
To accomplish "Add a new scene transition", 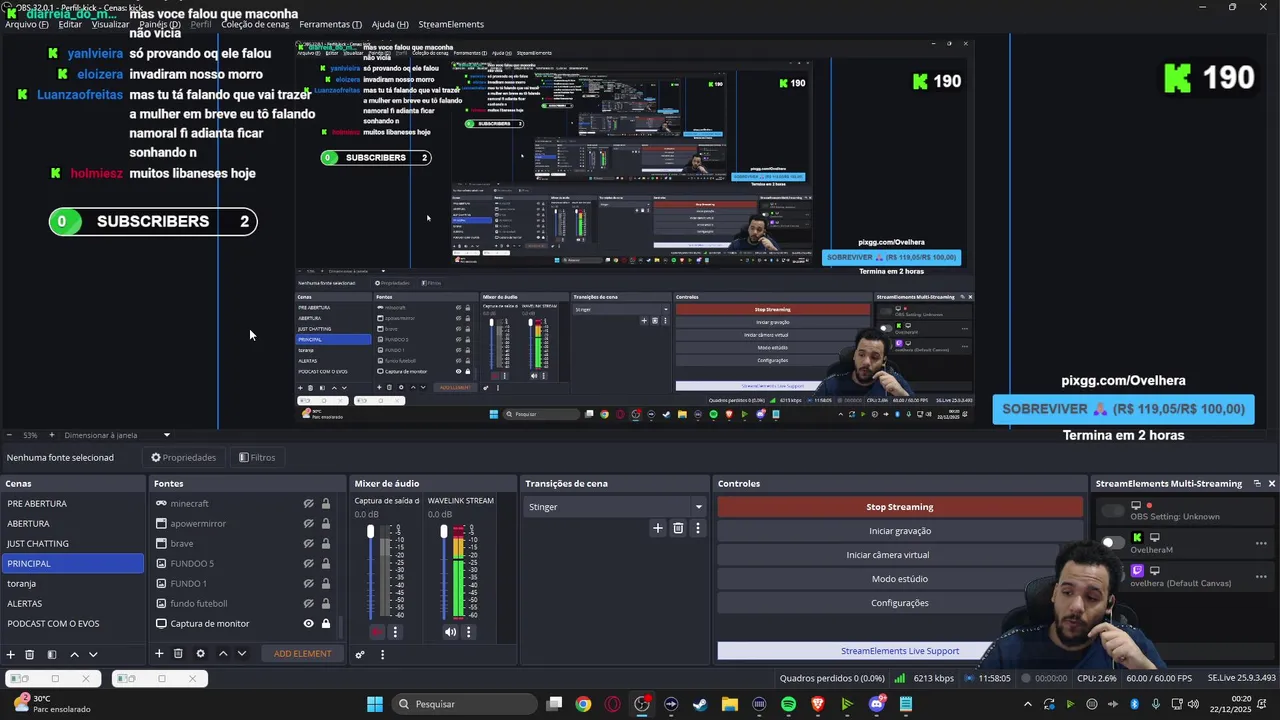I will click(657, 528).
